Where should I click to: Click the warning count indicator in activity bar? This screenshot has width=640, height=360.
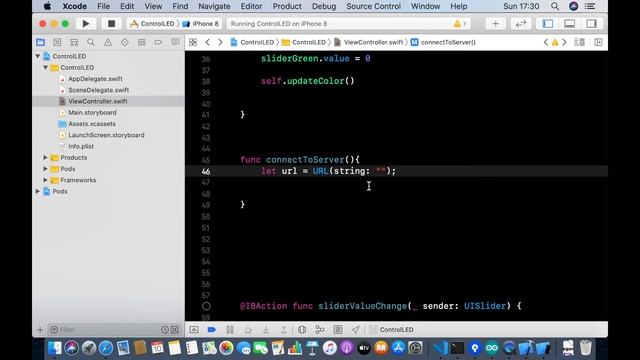[460, 24]
